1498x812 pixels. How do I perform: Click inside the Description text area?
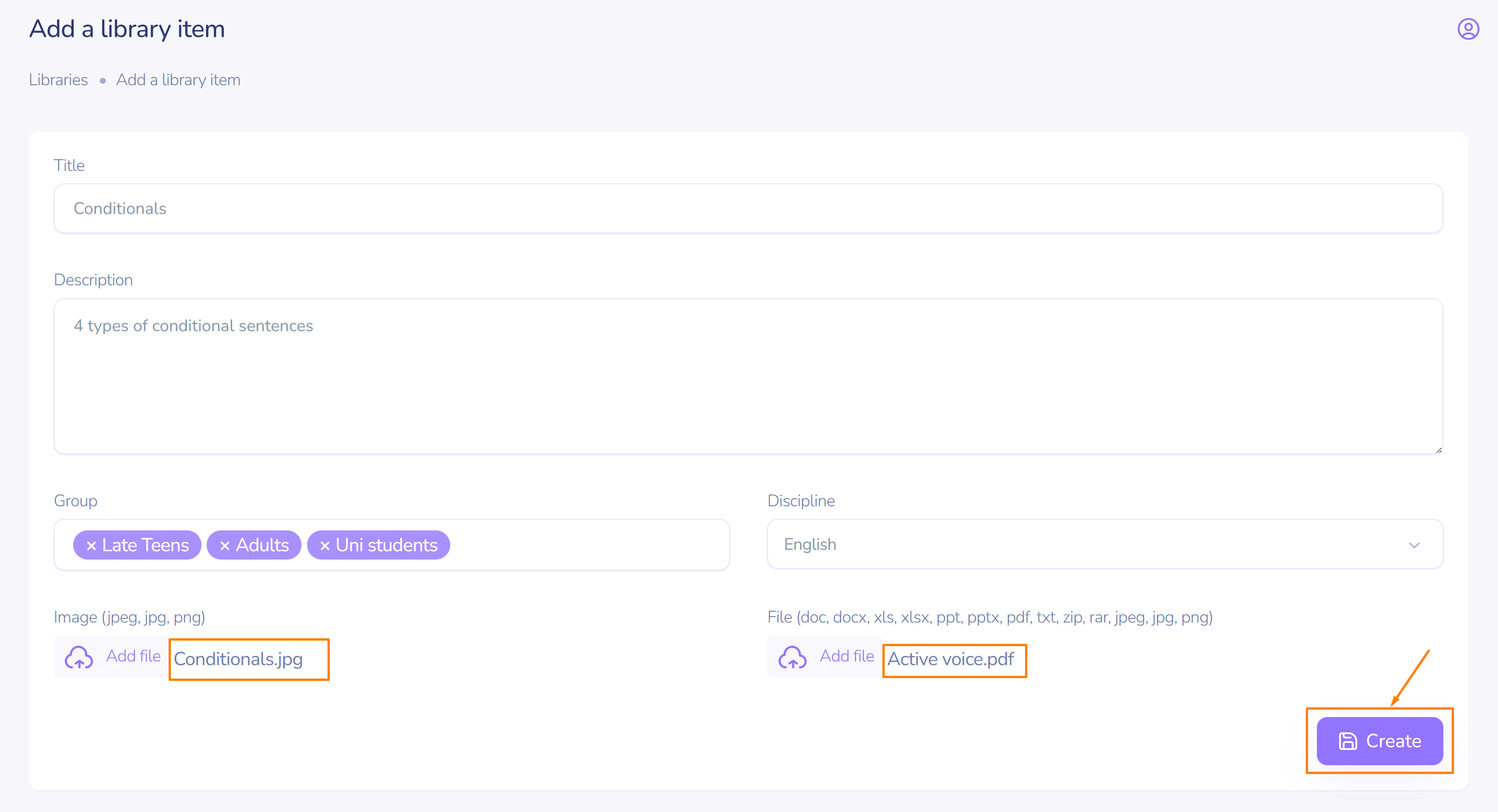748,384
